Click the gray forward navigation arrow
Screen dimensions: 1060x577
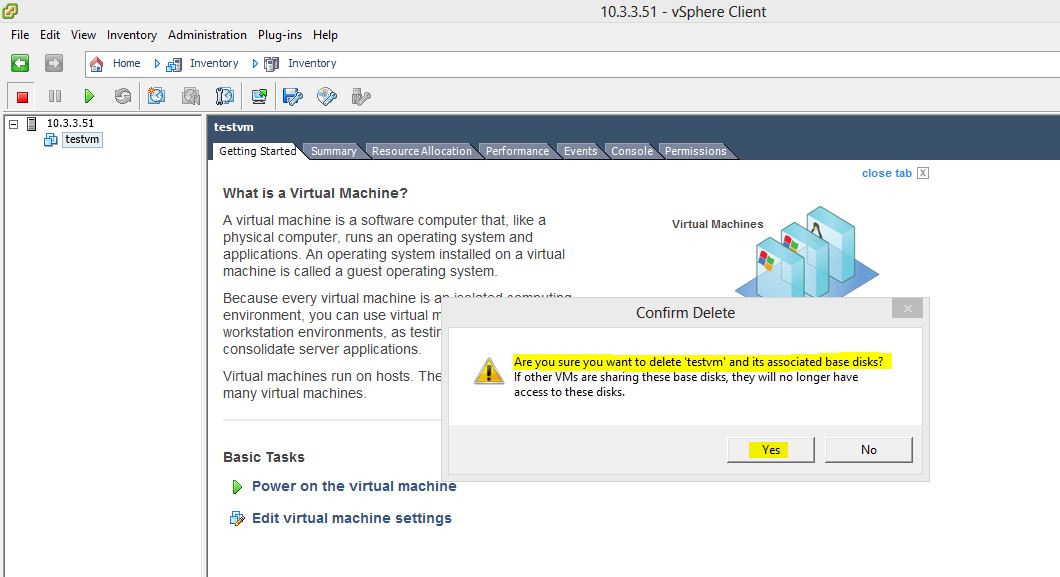[53, 63]
